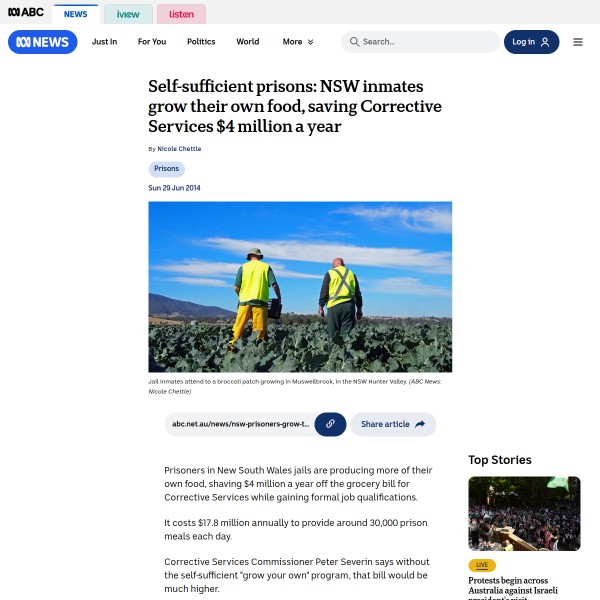Viewport: 600px width, 600px height.
Task: Open author Nicole Chettle's page
Action: pos(179,149)
